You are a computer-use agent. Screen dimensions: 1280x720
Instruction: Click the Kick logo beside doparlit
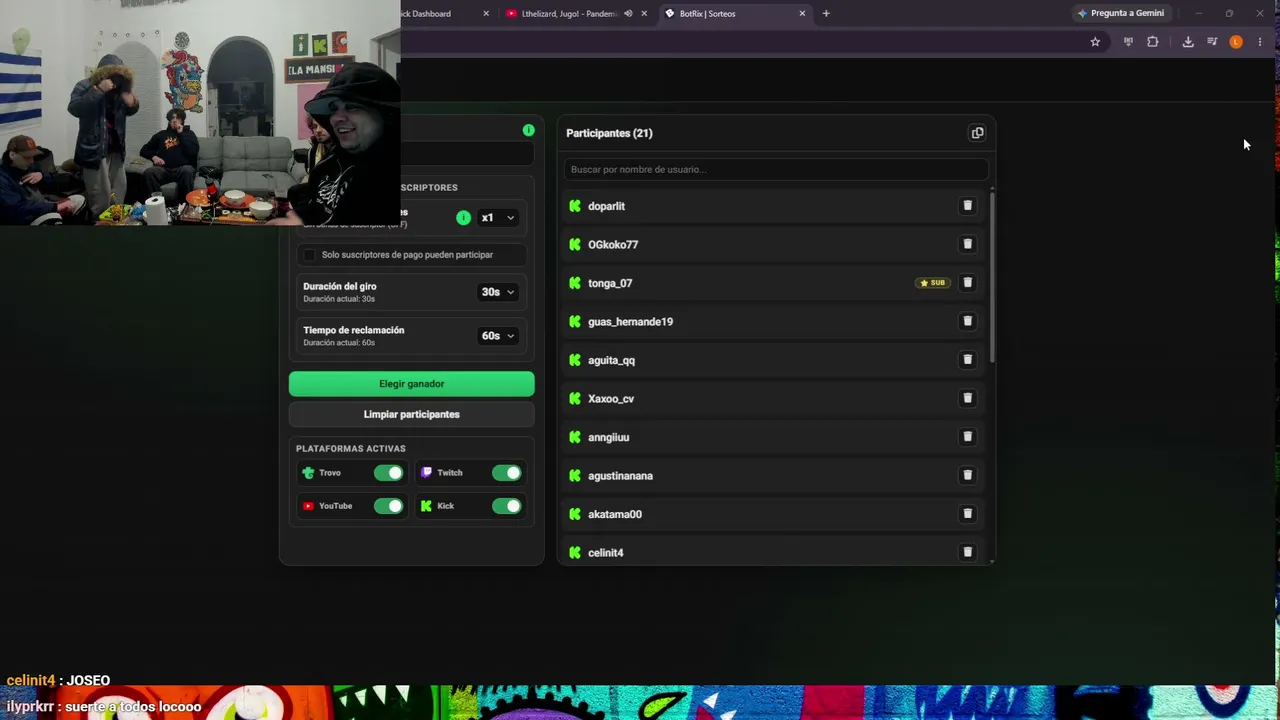575,206
